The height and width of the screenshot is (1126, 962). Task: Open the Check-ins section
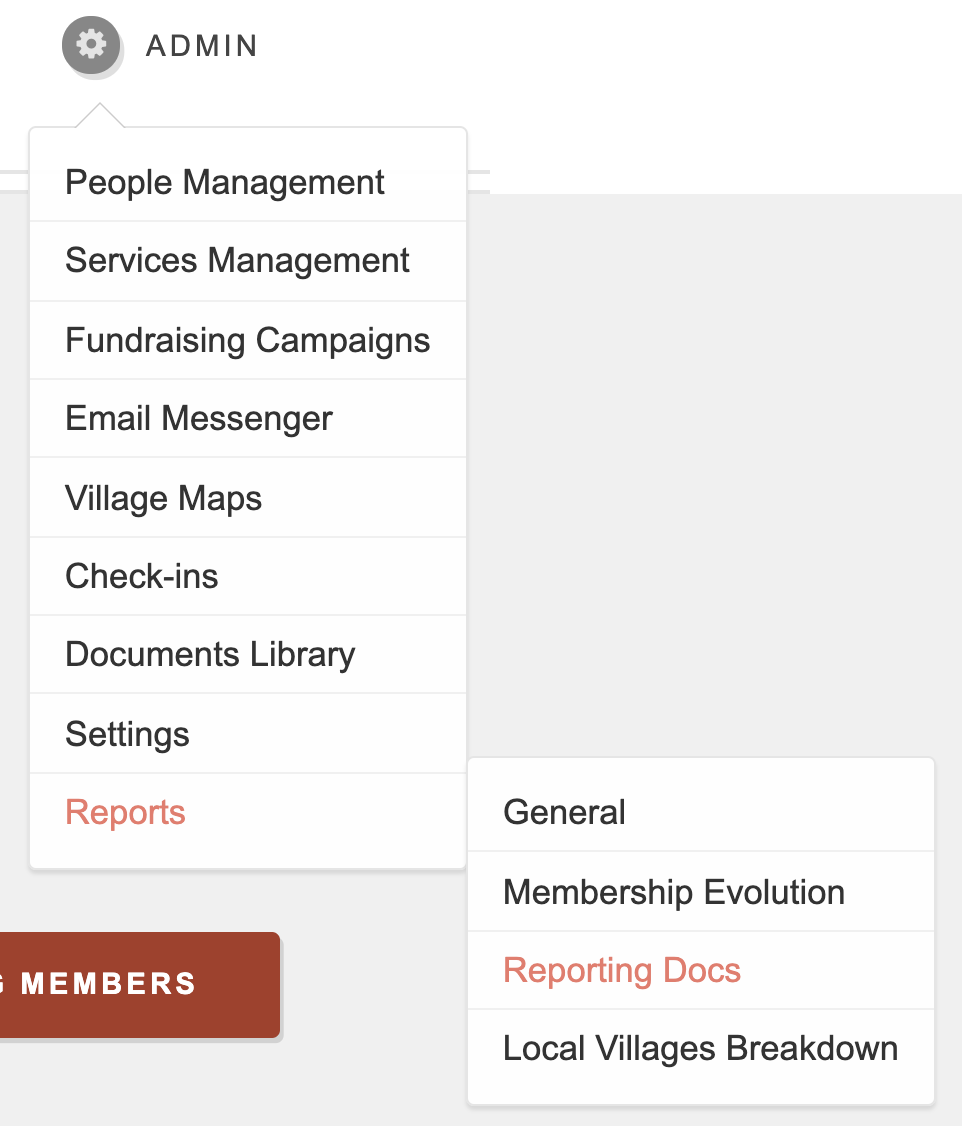pyautogui.click(x=141, y=576)
